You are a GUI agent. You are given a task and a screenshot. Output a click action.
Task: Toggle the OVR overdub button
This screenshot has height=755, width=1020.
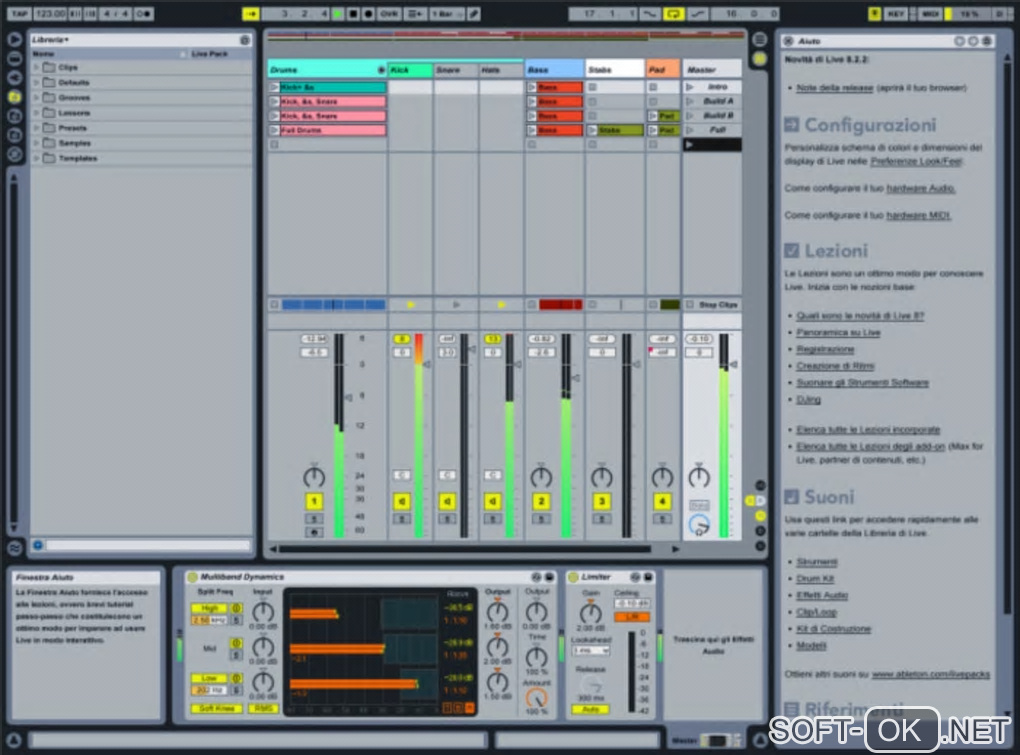(388, 13)
